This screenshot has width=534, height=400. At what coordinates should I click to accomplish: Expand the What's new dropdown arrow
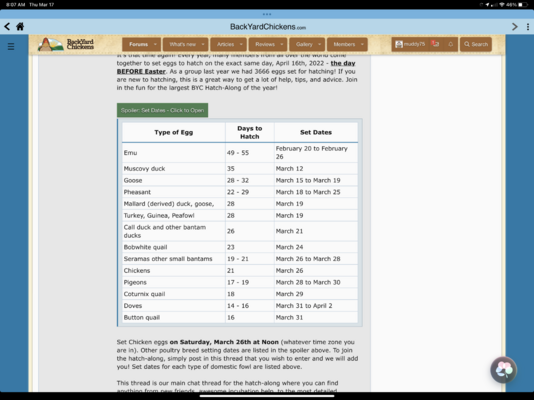pyautogui.click(x=203, y=44)
